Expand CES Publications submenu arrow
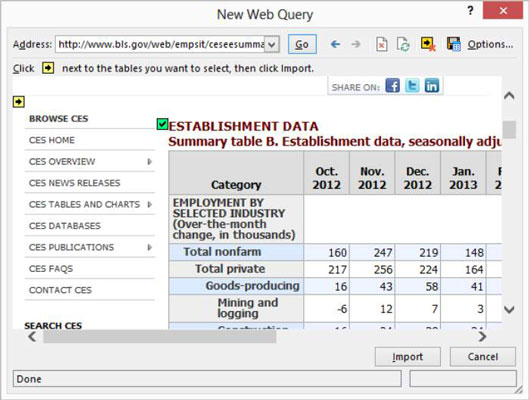The height and width of the screenshot is (400, 529). 149,247
